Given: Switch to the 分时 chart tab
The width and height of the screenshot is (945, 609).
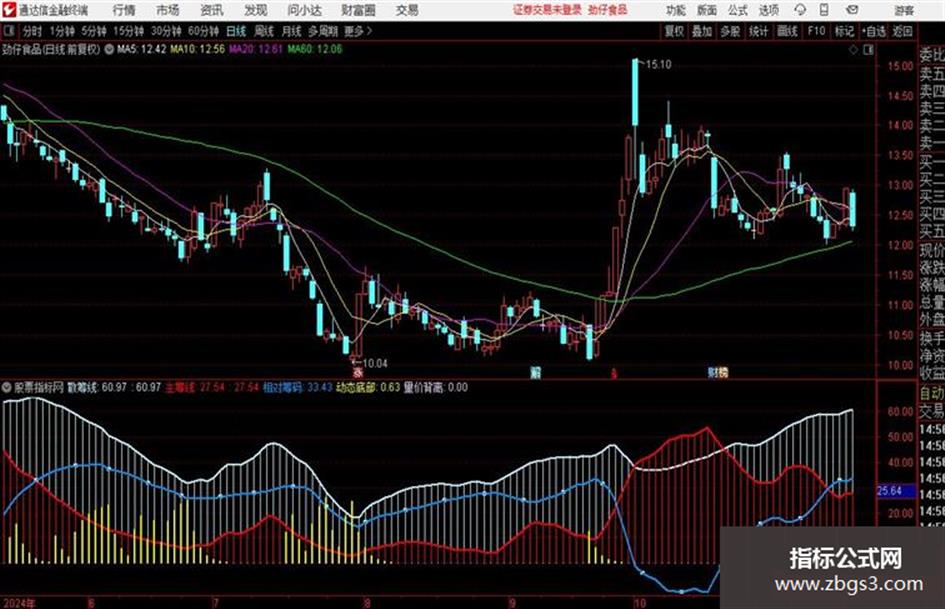Looking at the screenshot, I should [x=33, y=31].
